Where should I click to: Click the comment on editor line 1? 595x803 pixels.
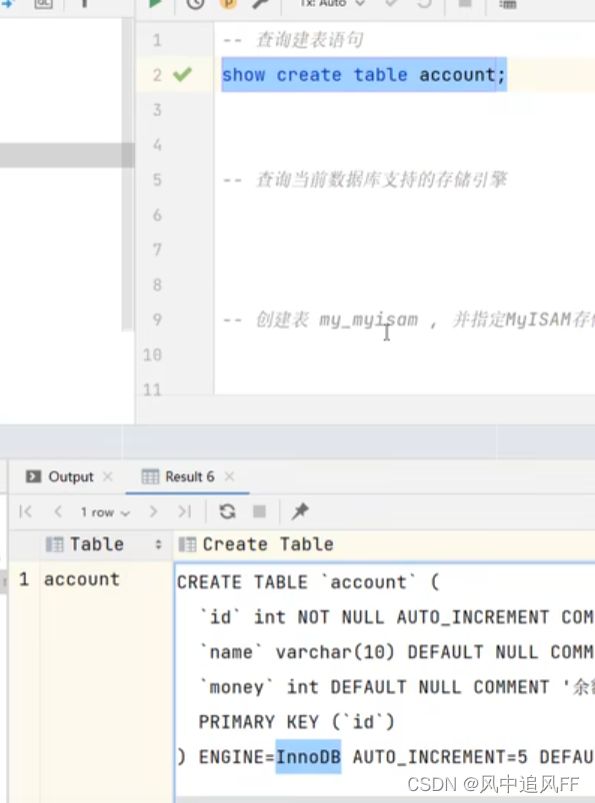pyautogui.click(x=293, y=39)
